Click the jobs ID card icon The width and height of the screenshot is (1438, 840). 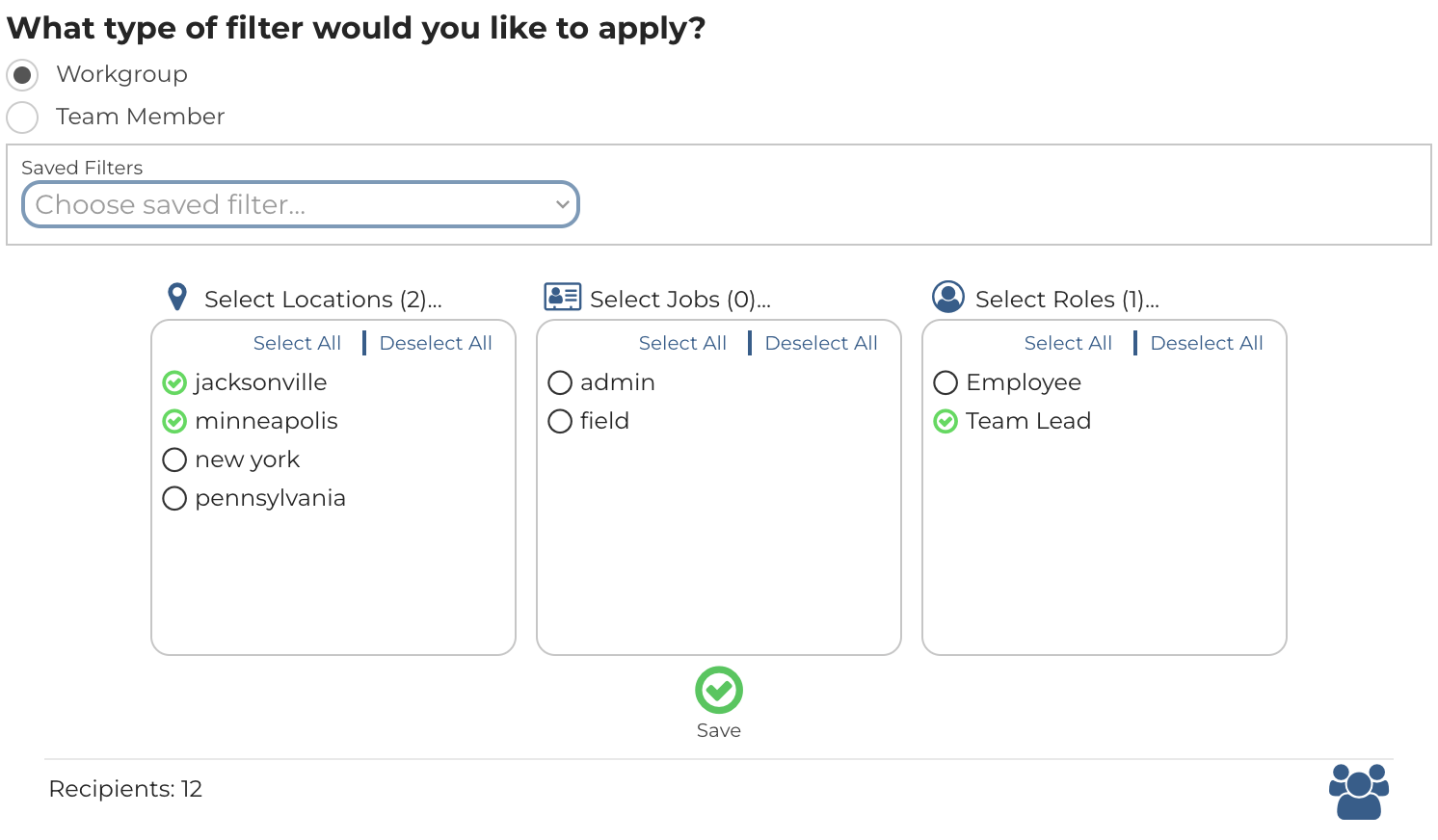click(562, 297)
